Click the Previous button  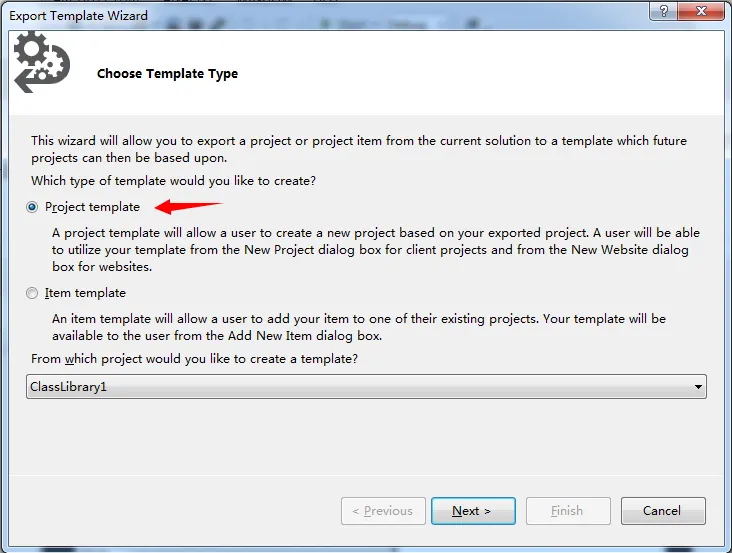383,511
